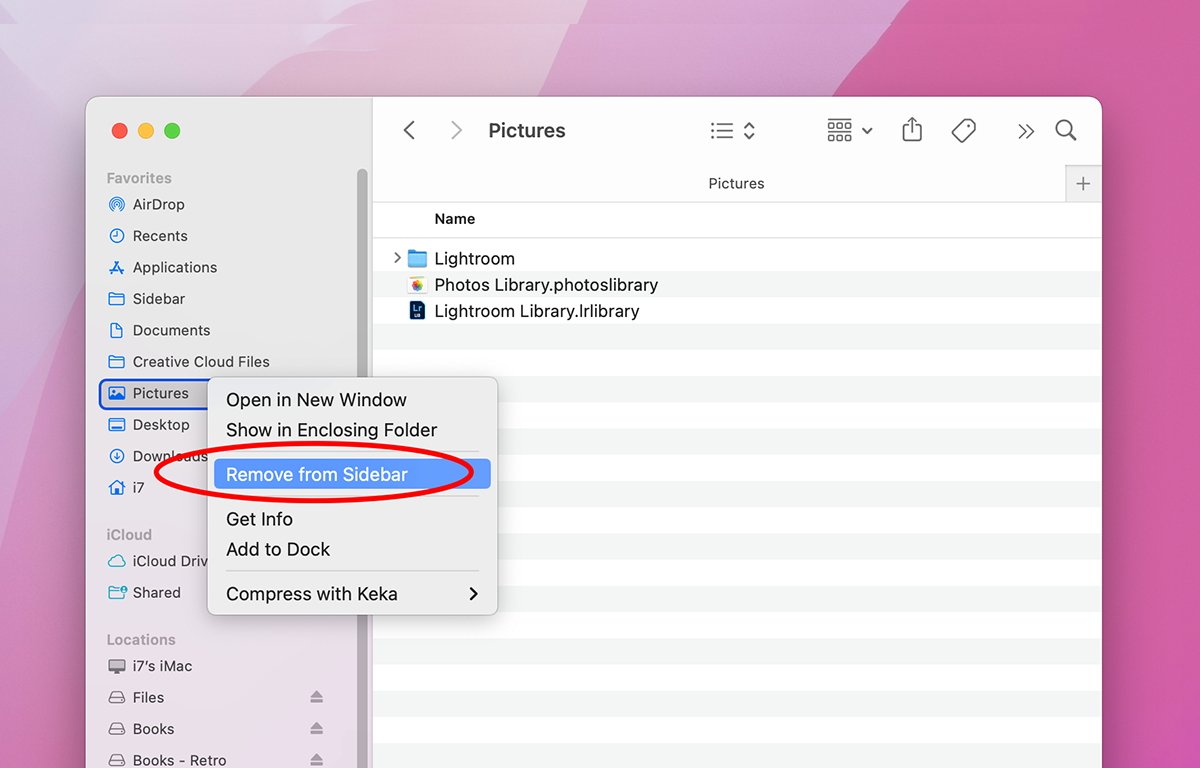
Task: Go back with the left chevron
Action: pos(409,130)
